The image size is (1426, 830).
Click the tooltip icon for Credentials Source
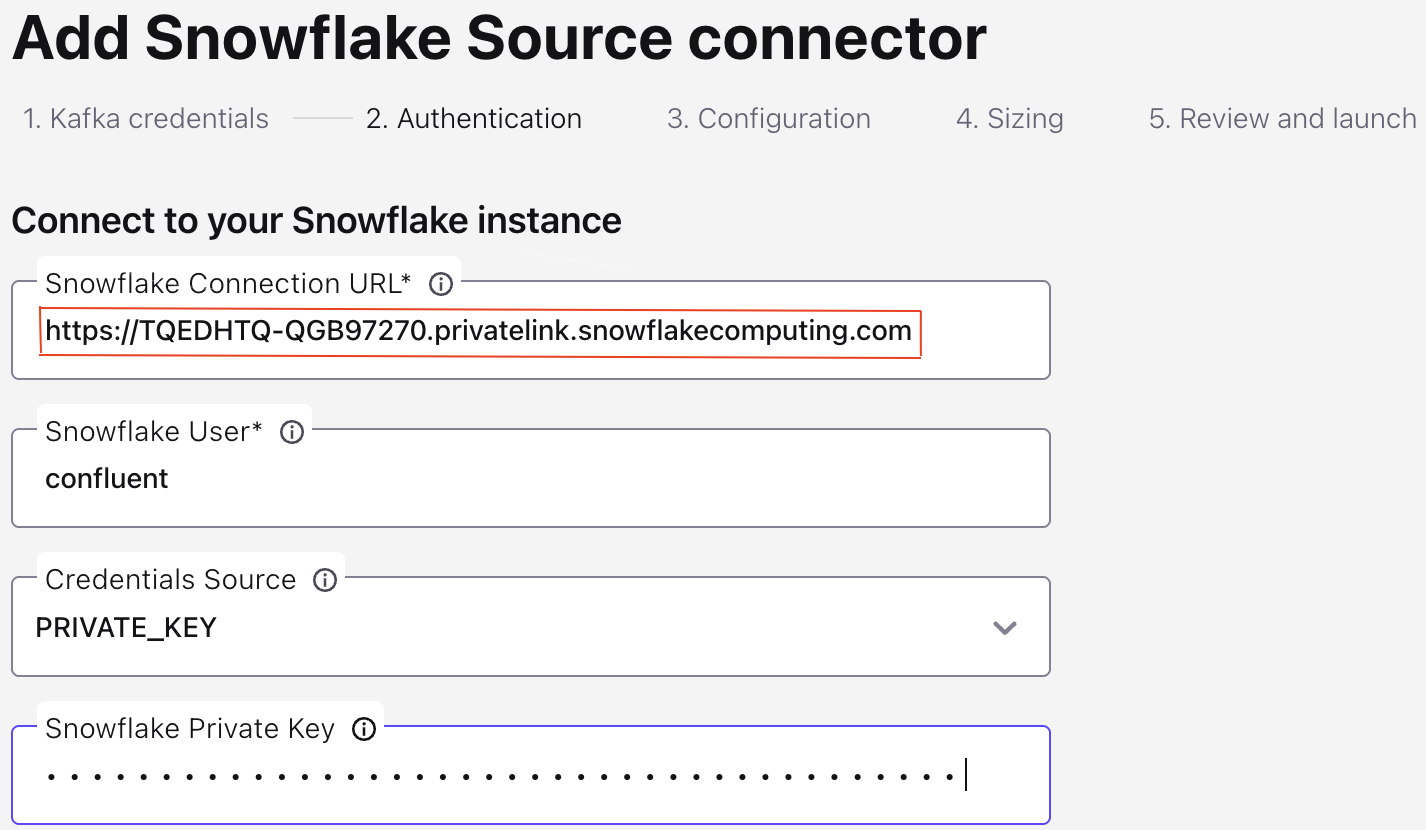(x=324, y=580)
